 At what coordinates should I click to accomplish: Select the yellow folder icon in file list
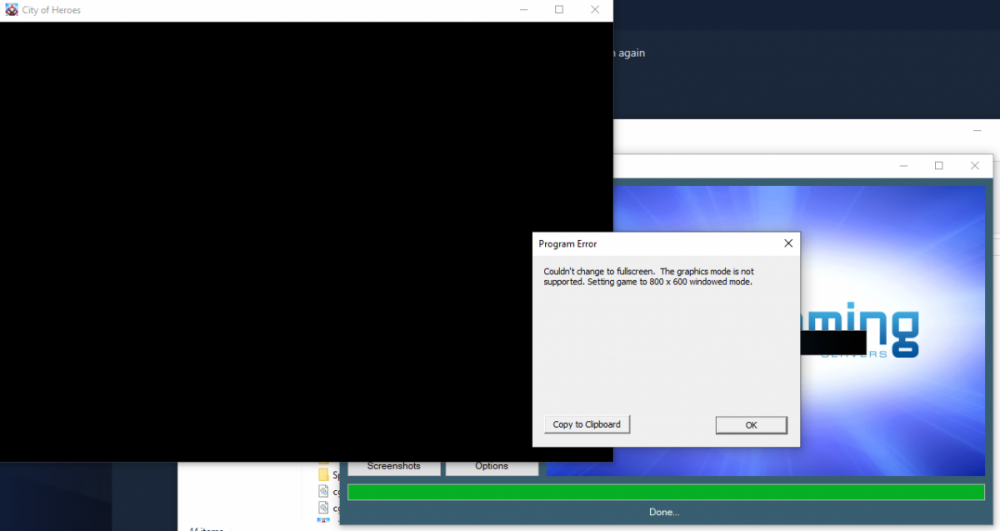[324, 475]
